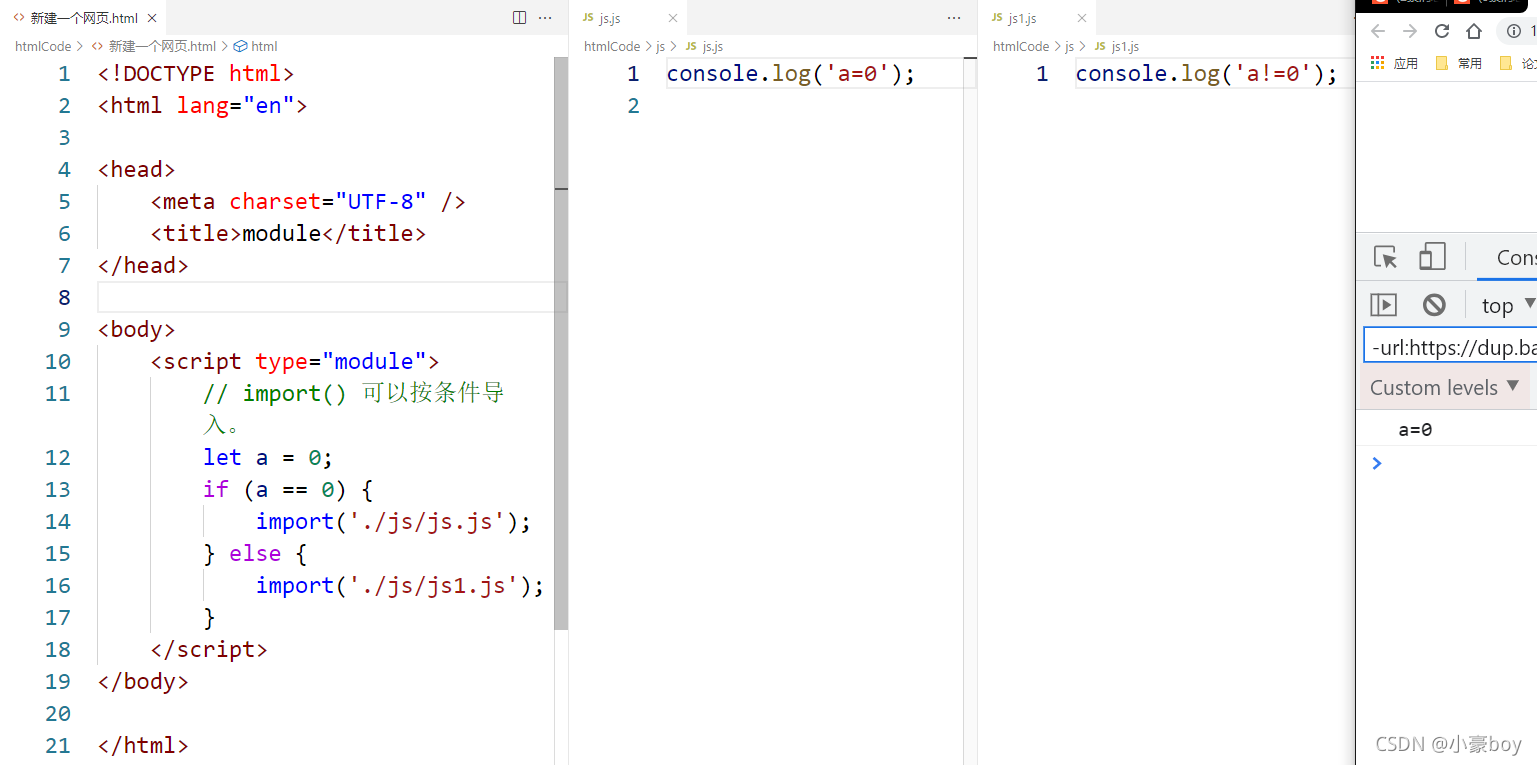Click the browser back arrow

click(x=1378, y=31)
